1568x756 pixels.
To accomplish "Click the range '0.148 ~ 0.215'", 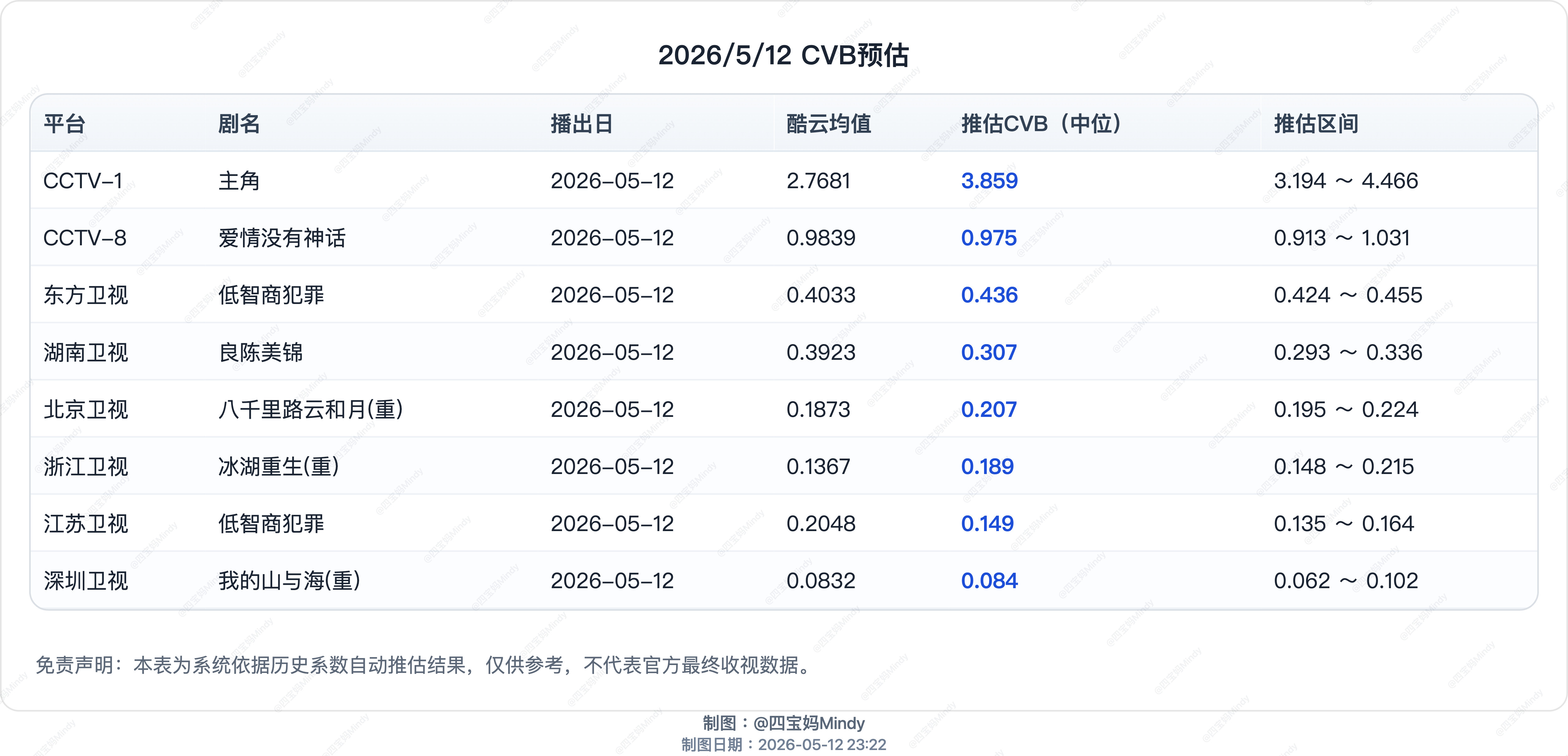I will coord(1344,467).
